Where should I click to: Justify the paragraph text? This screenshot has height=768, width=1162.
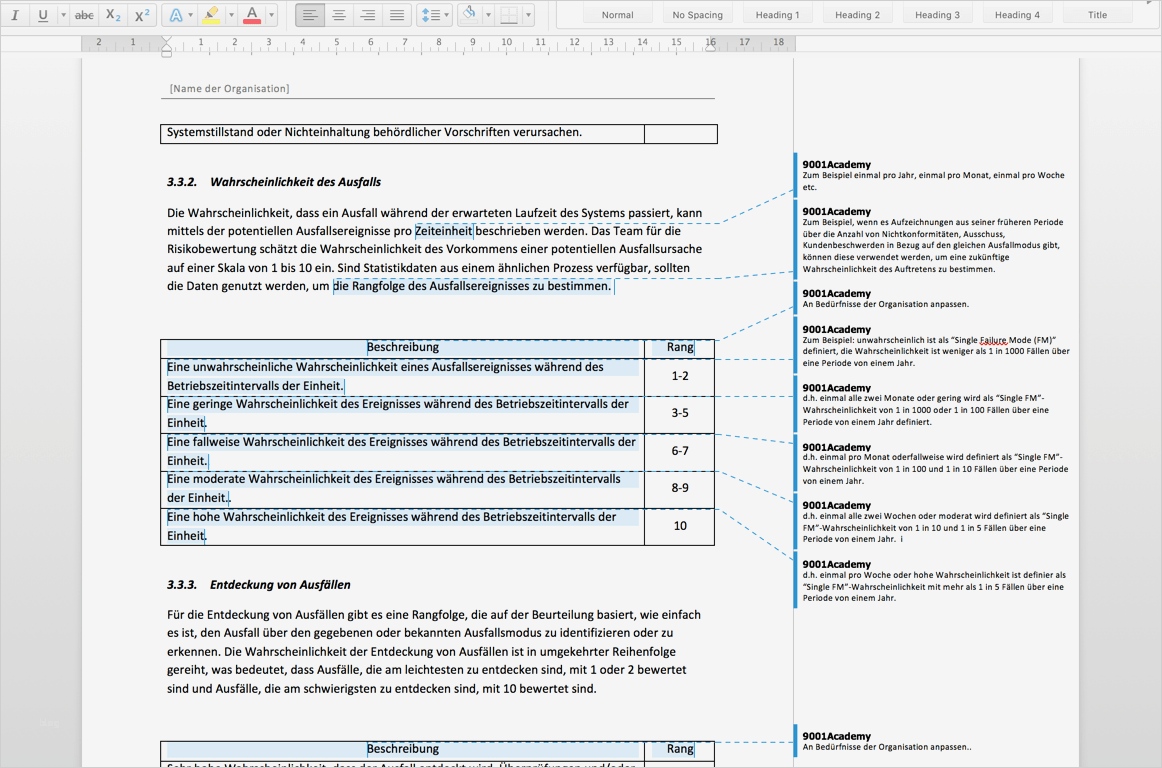pyautogui.click(x=397, y=15)
